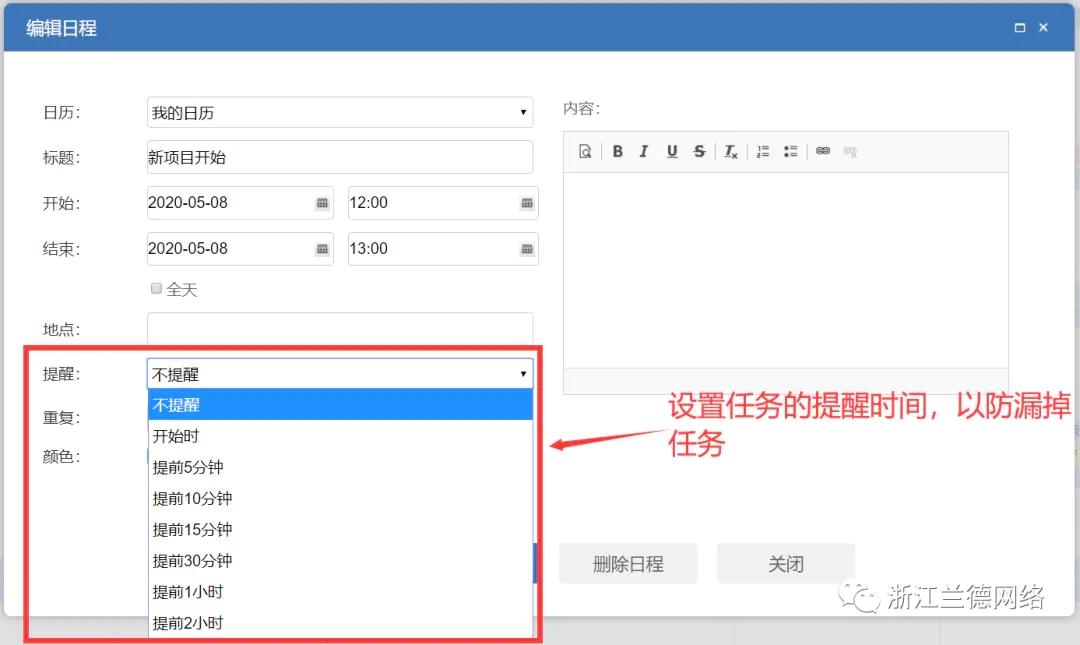
Task: Insert a numbered list in content
Action: (x=763, y=152)
